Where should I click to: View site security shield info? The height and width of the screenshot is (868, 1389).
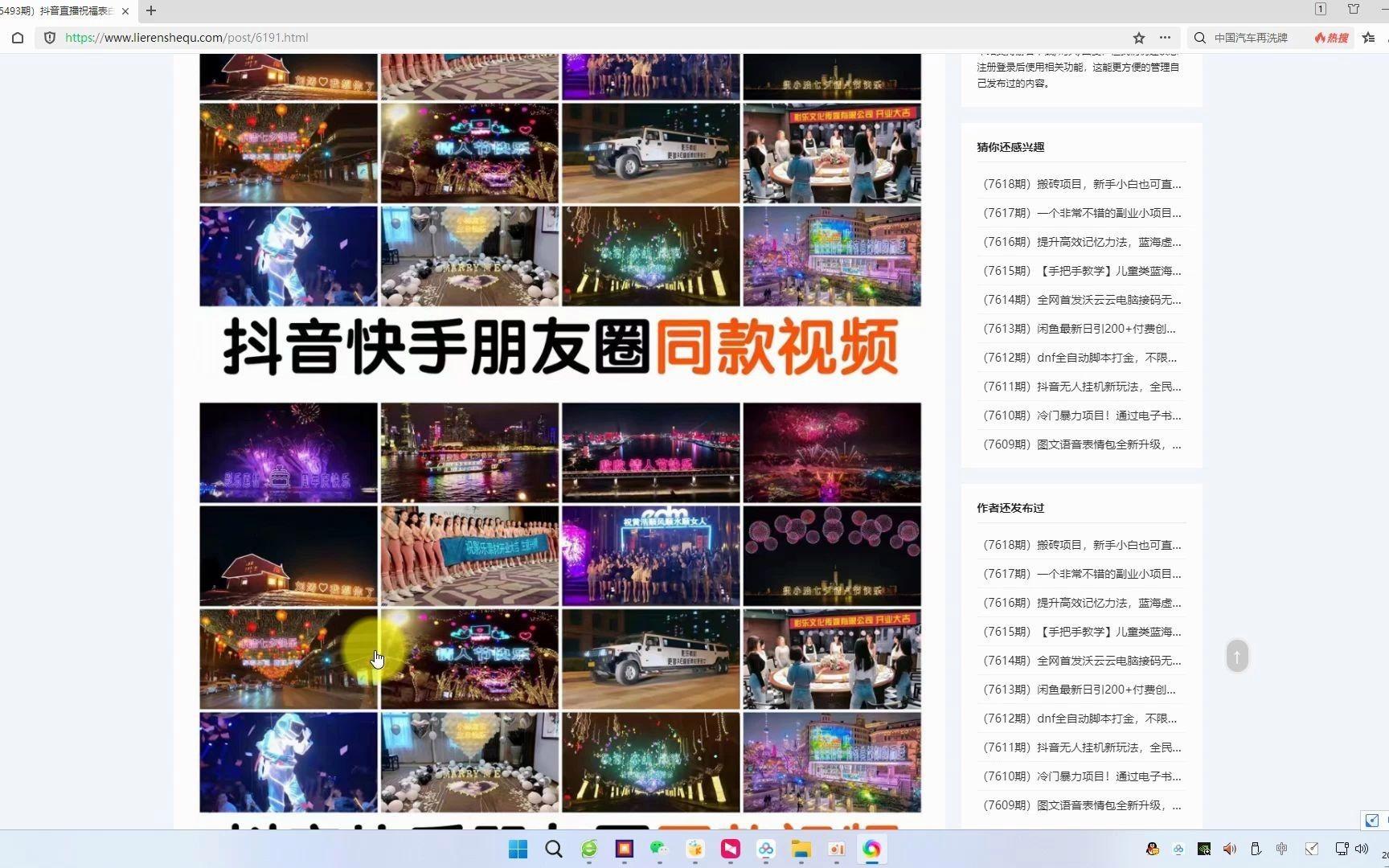point(50,38)
